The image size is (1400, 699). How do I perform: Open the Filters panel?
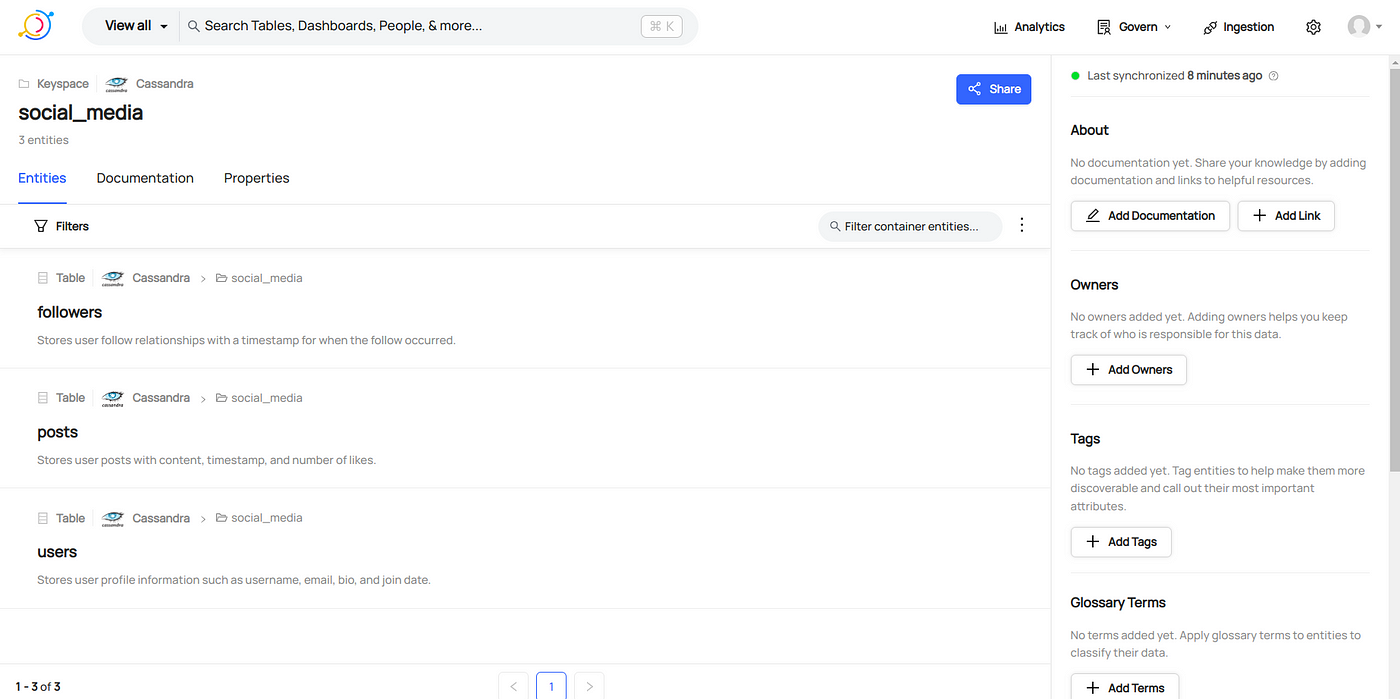[x=61, y=226]
